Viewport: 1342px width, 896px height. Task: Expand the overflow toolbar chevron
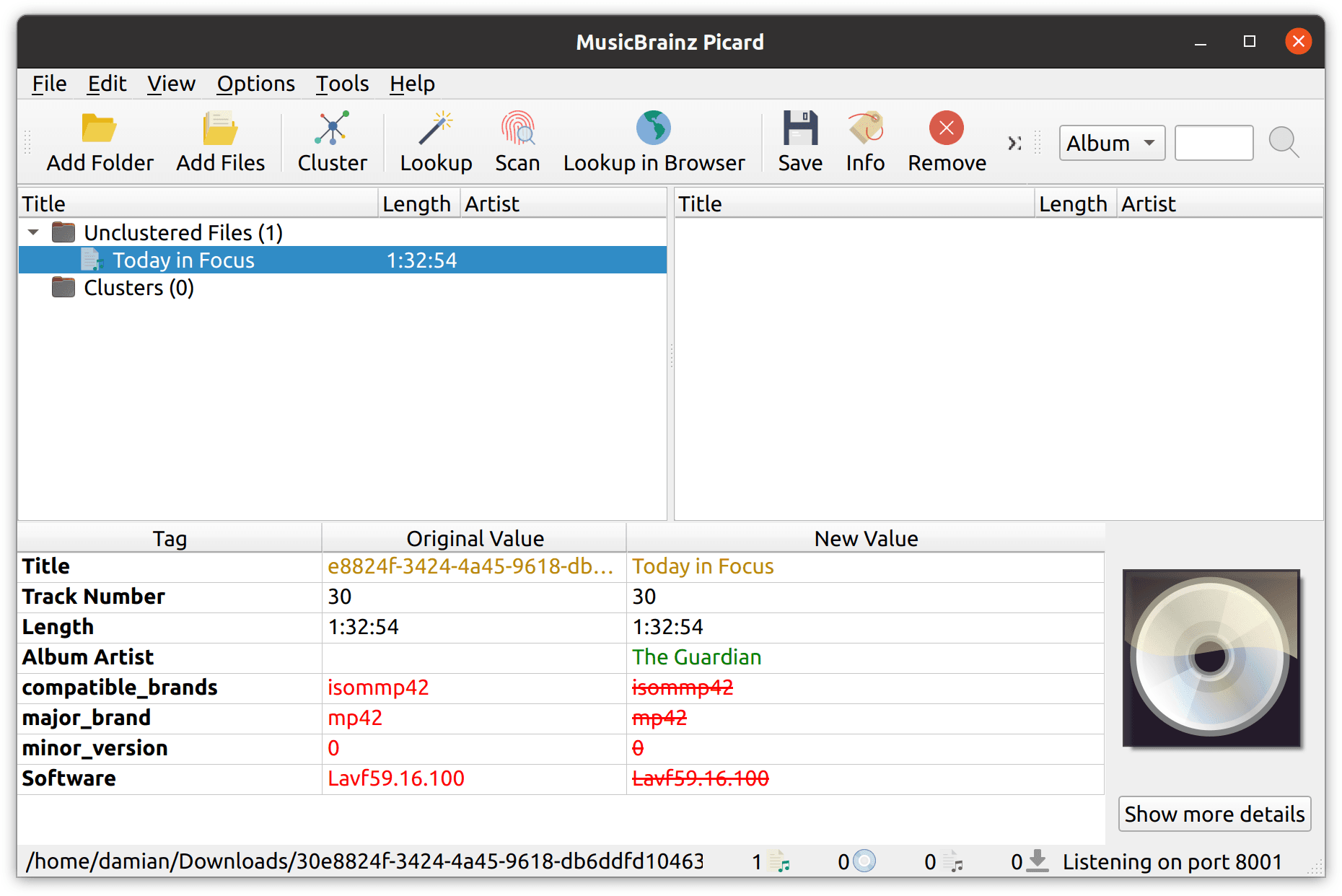(x=1014, y=143)
